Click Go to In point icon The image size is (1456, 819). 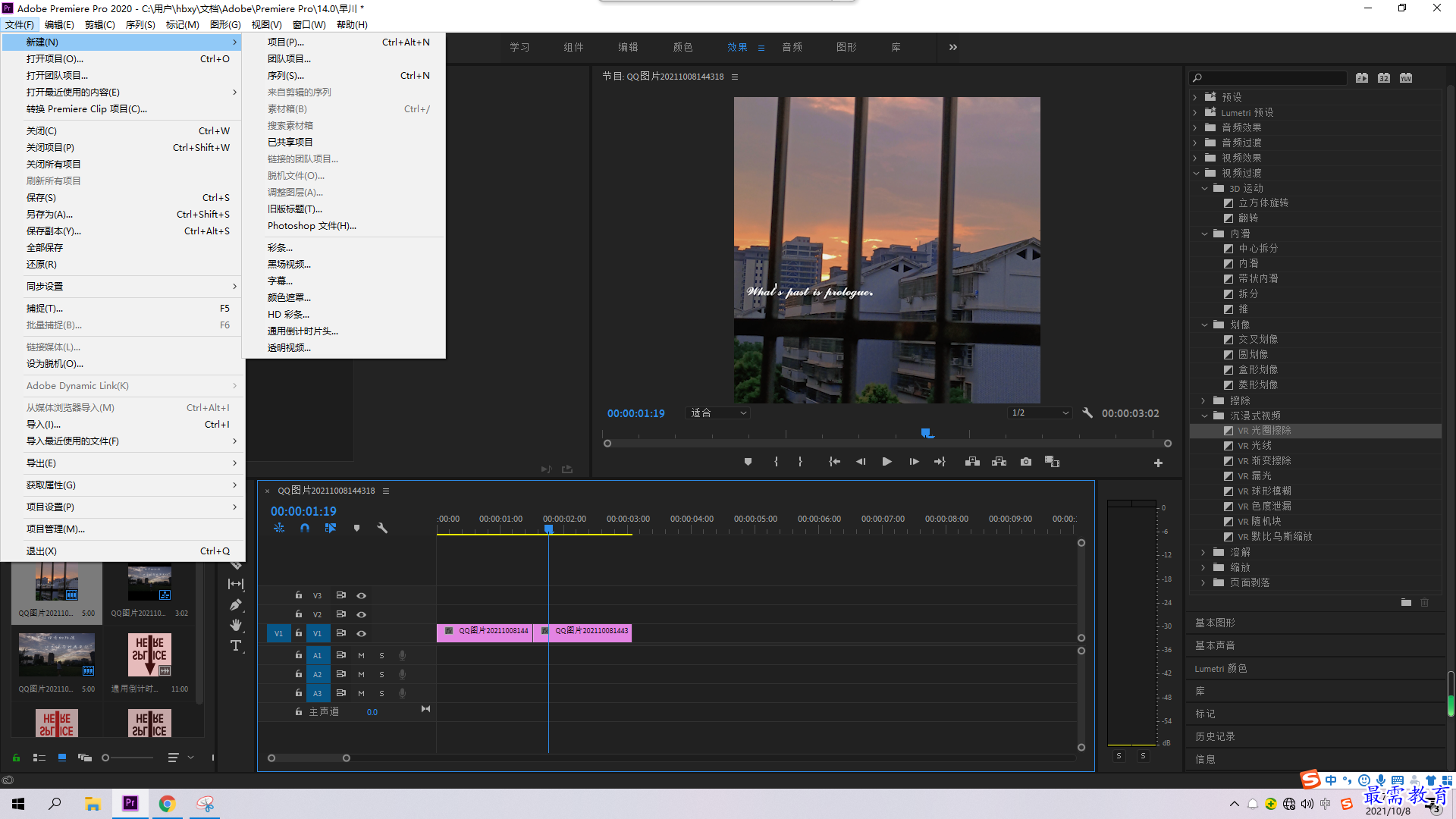tap(834, 462)
